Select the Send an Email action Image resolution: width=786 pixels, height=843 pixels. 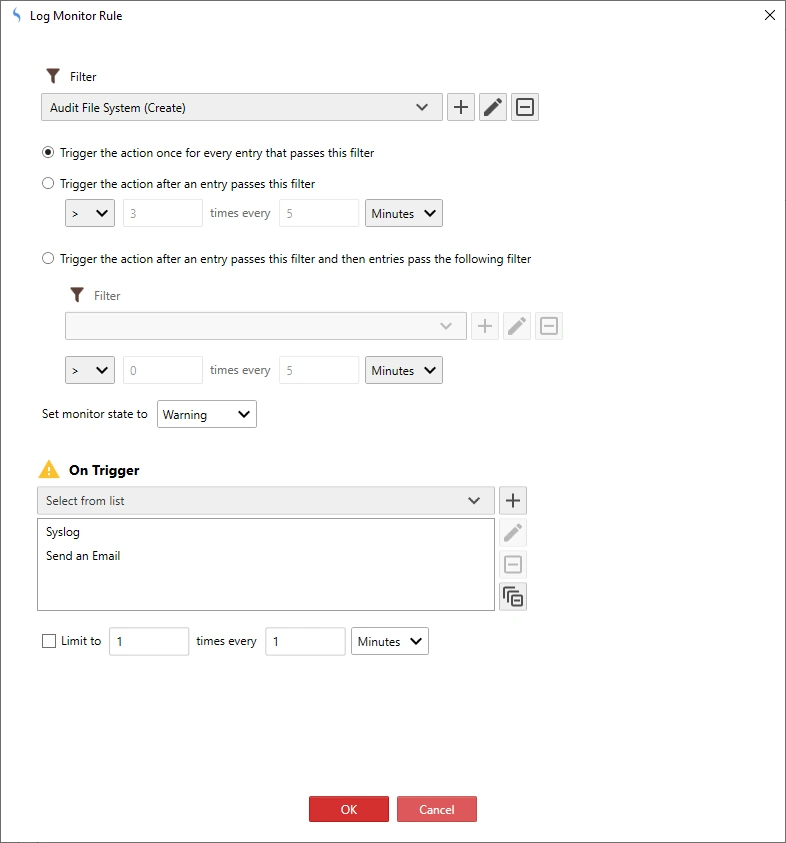coord(83,556)
